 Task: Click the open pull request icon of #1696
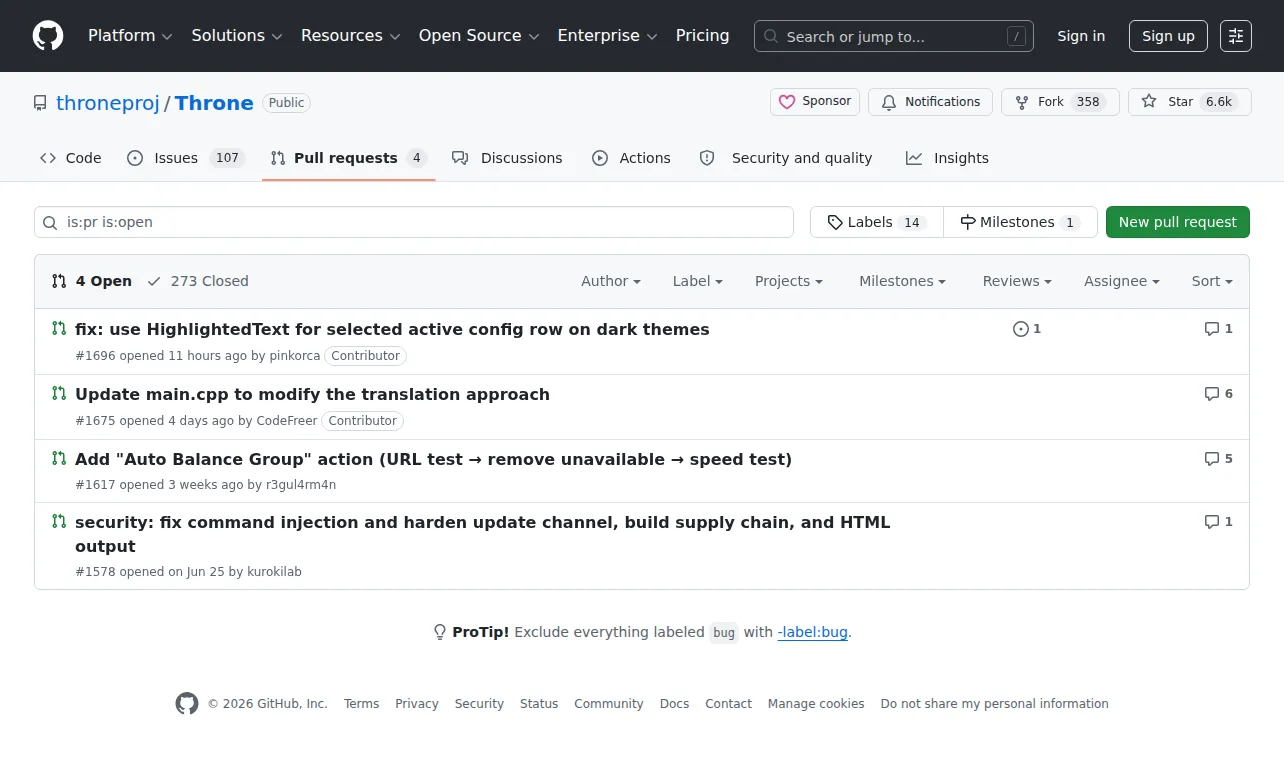pyautogui.click(x=59, y=328)
